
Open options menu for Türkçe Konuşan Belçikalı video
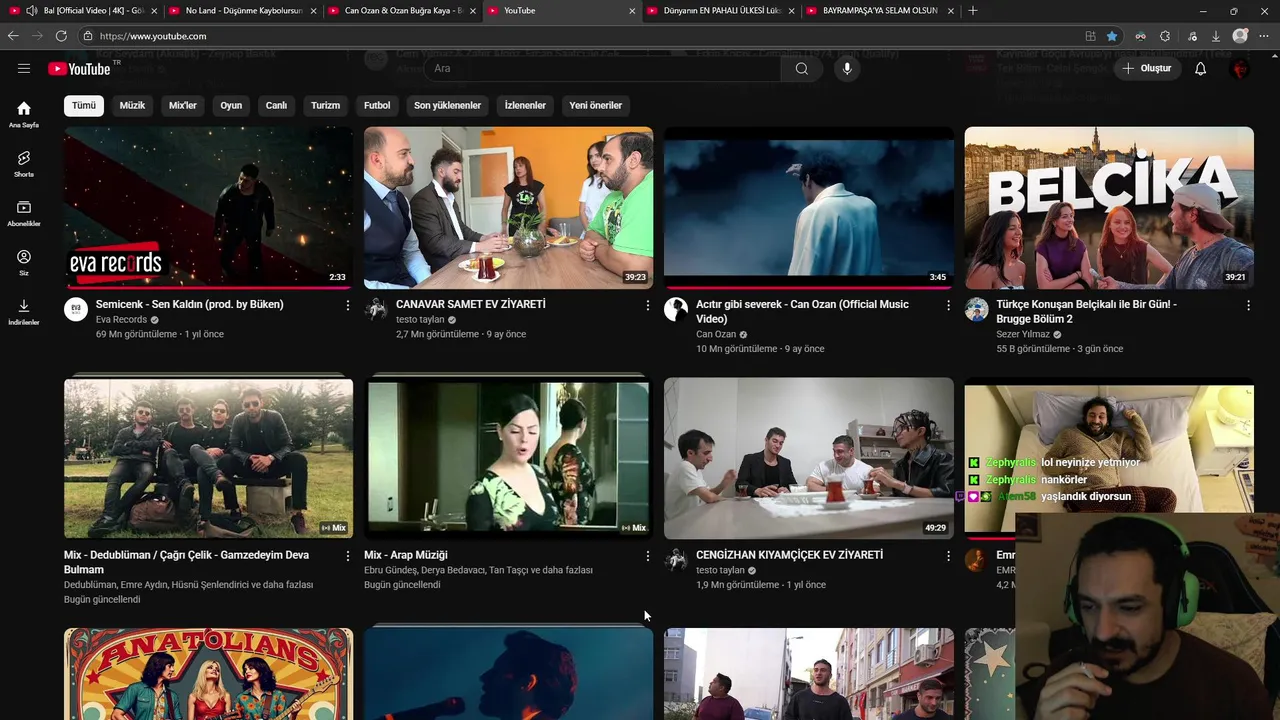point(1248,305)
